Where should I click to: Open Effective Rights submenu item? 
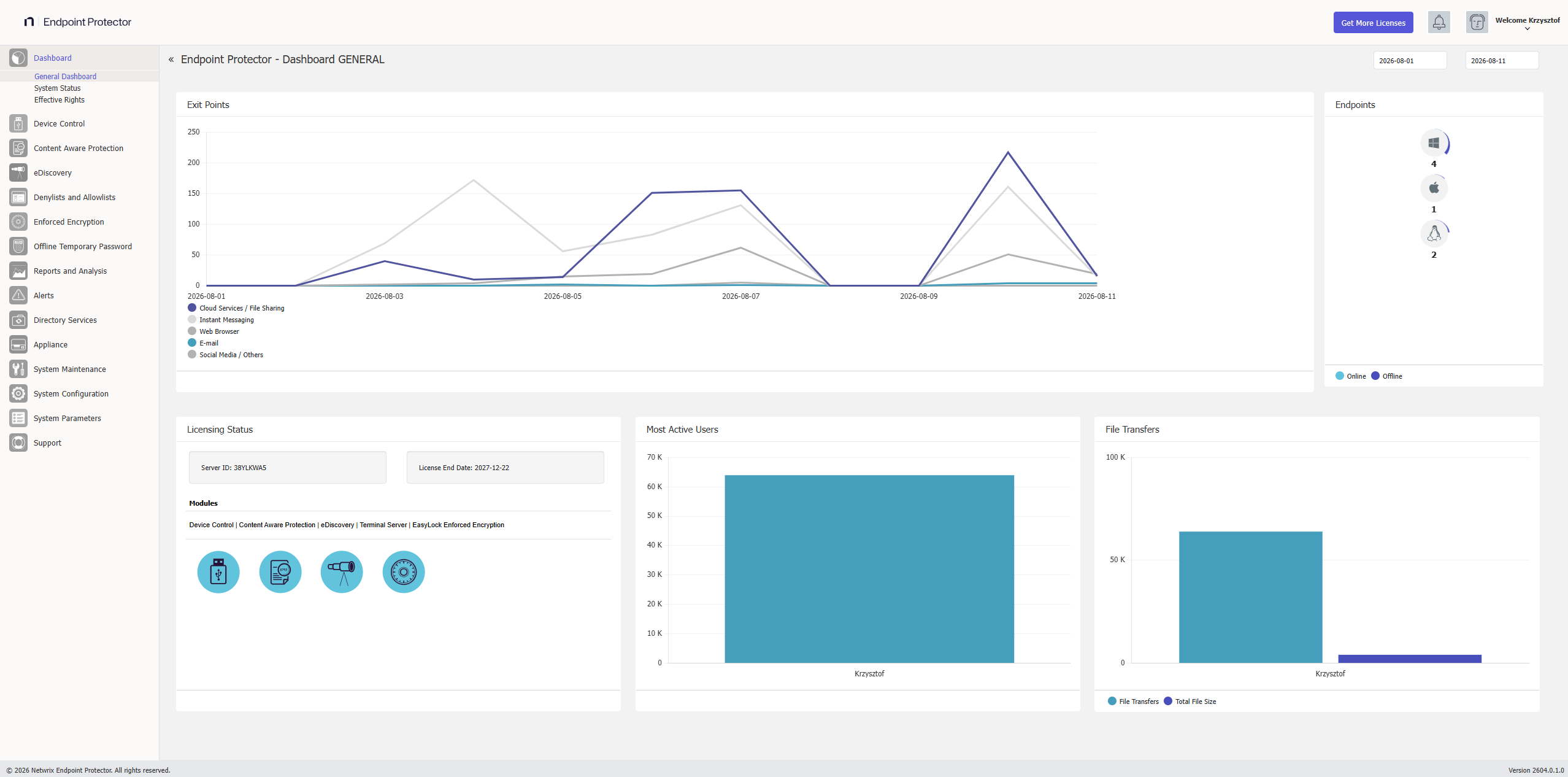(x=59, y=100)
